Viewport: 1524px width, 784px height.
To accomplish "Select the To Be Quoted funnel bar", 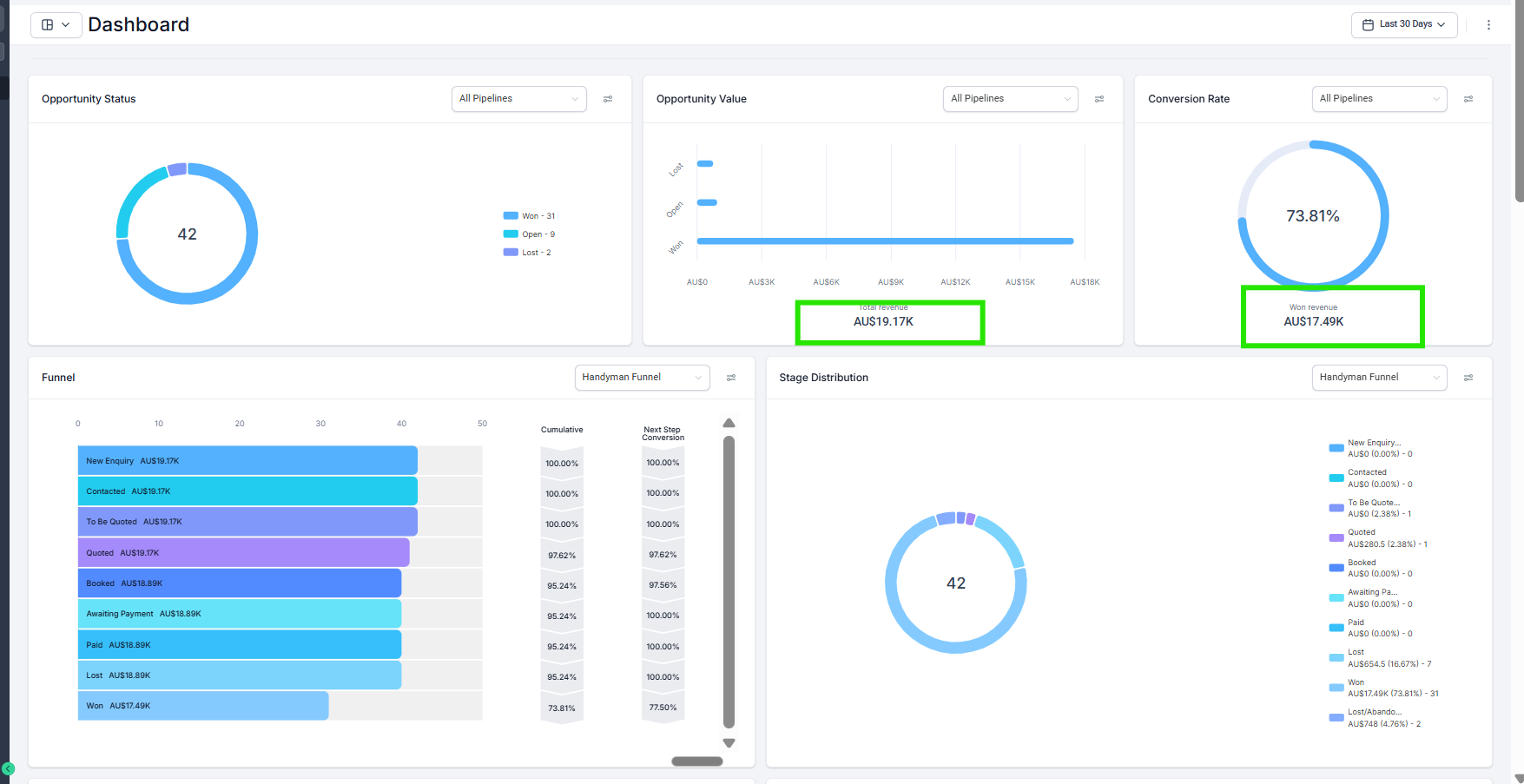I will point(247,522).
